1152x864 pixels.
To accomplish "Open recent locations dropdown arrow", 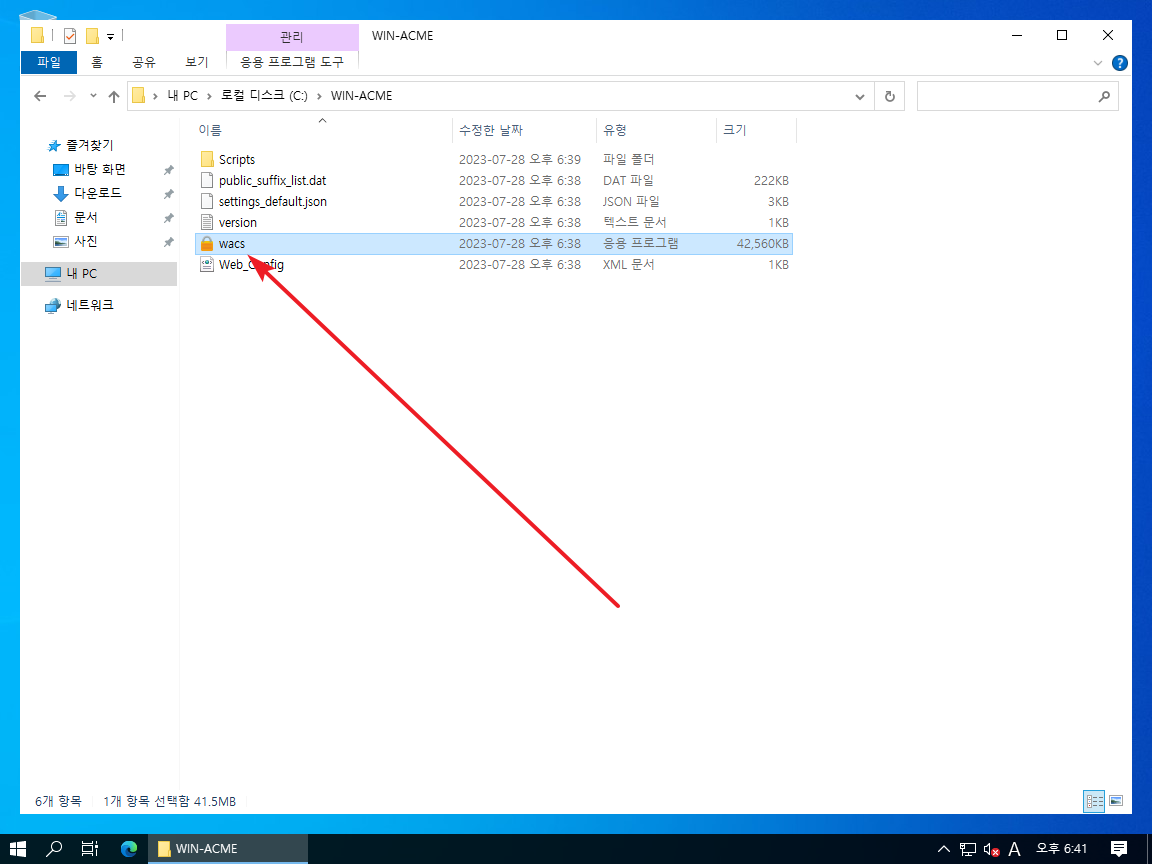I will pos(93,96).
